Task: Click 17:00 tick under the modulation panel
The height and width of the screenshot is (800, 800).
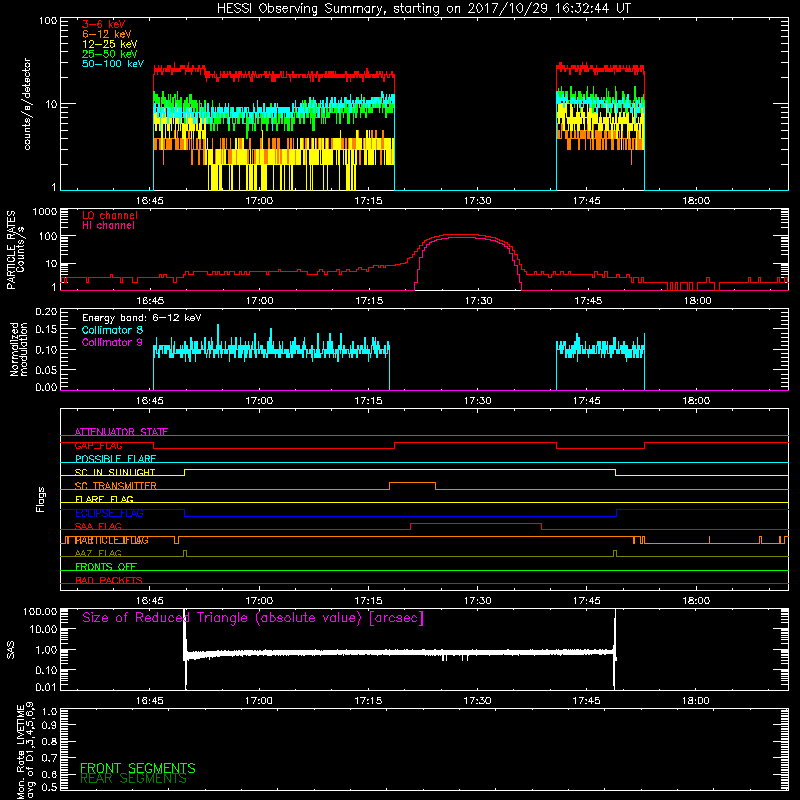Action: pyautogui.click(x=259, y=401)
